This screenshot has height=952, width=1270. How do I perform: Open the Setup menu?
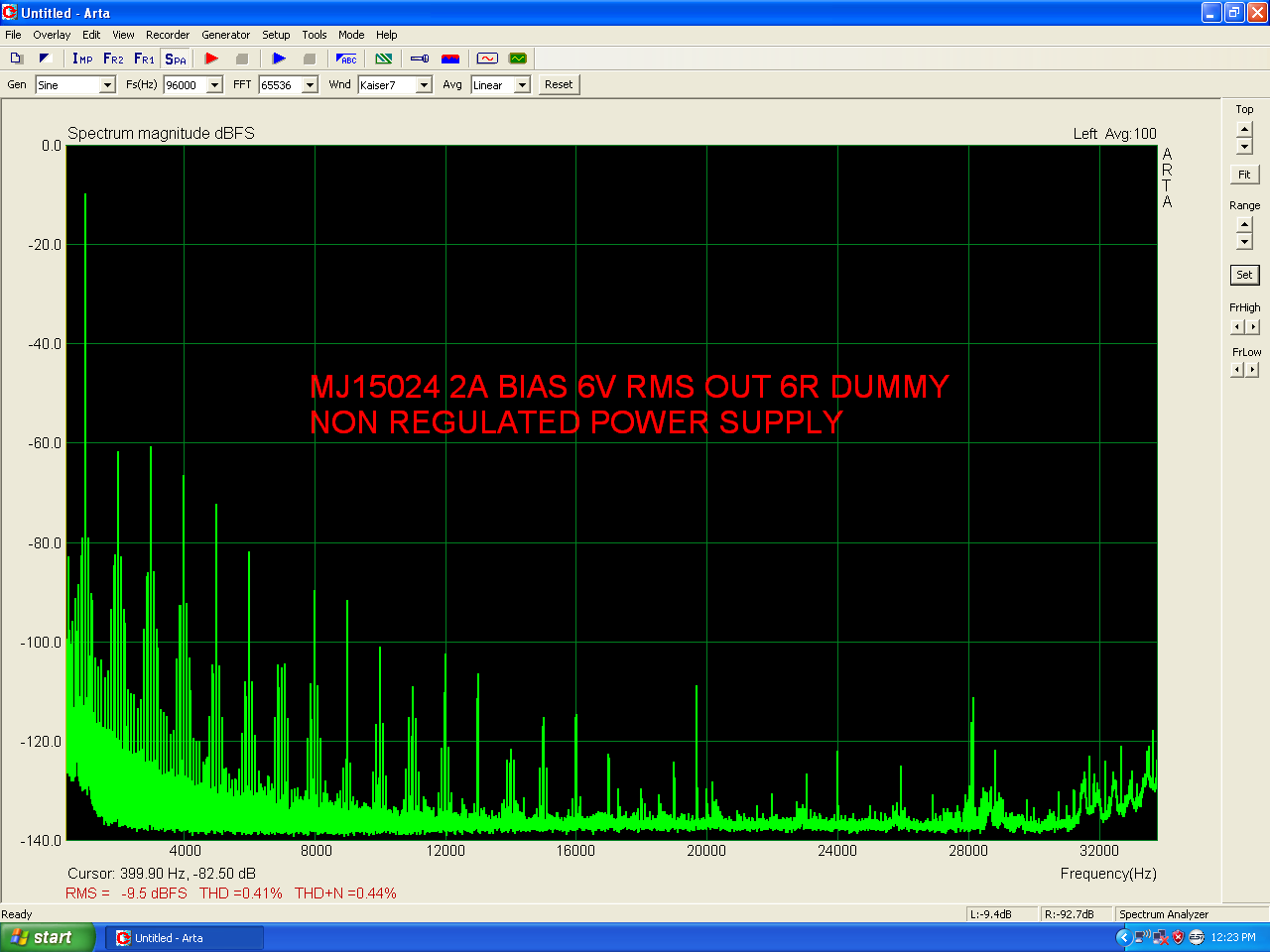[x=276, y=35]
